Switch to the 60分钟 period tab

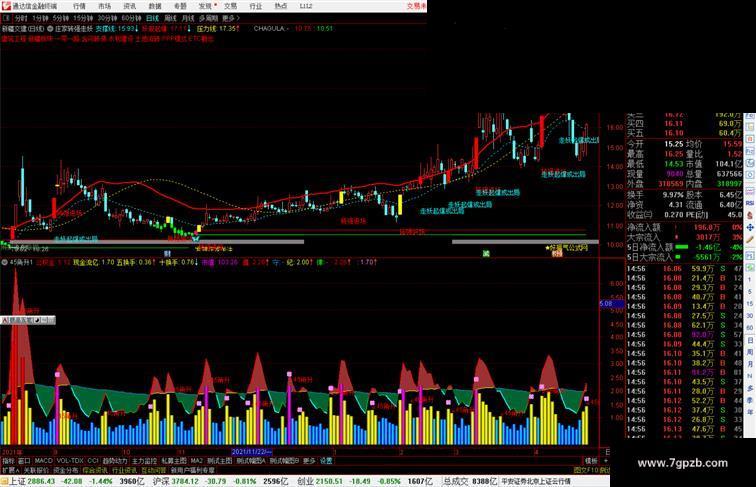[131, 18]
